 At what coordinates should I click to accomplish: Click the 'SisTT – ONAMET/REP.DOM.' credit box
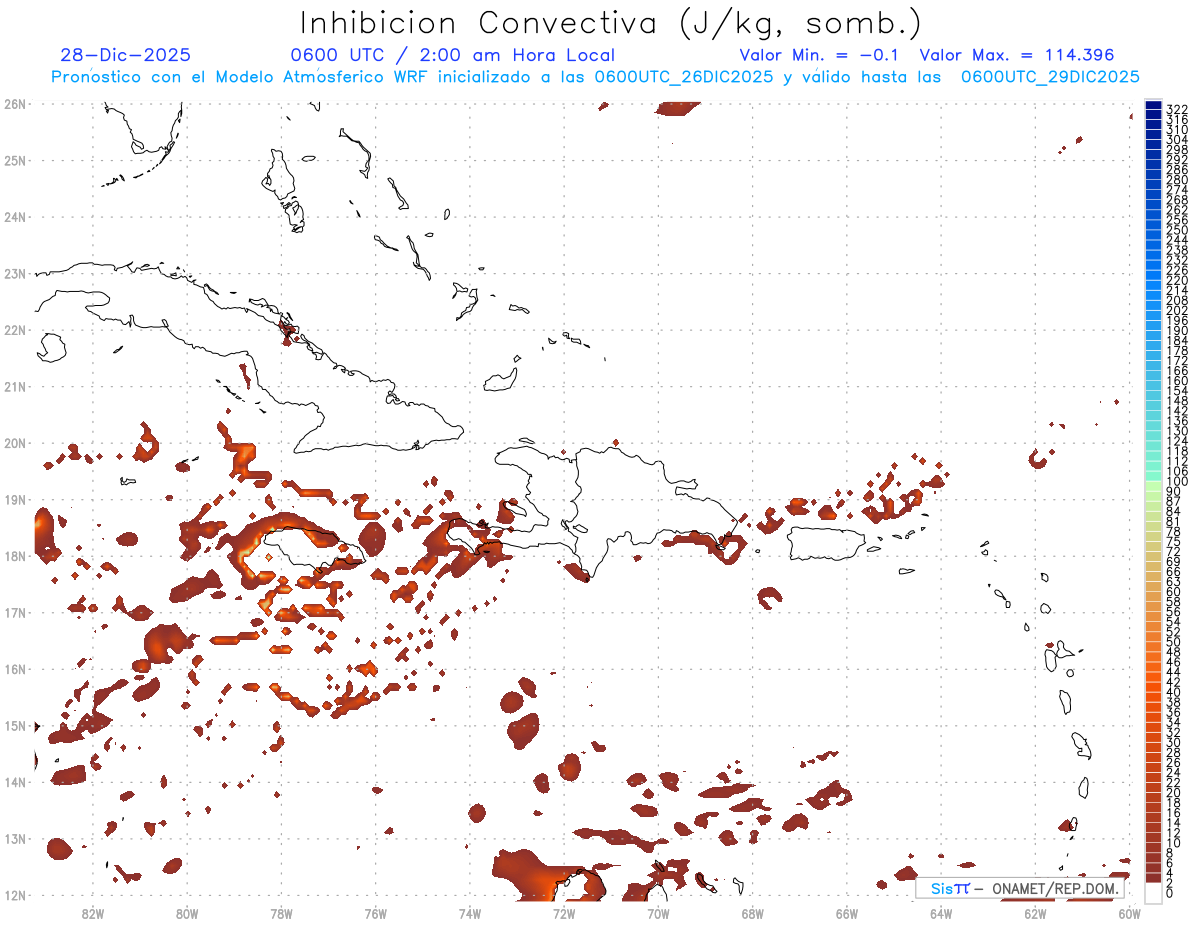click(1021, 888)
